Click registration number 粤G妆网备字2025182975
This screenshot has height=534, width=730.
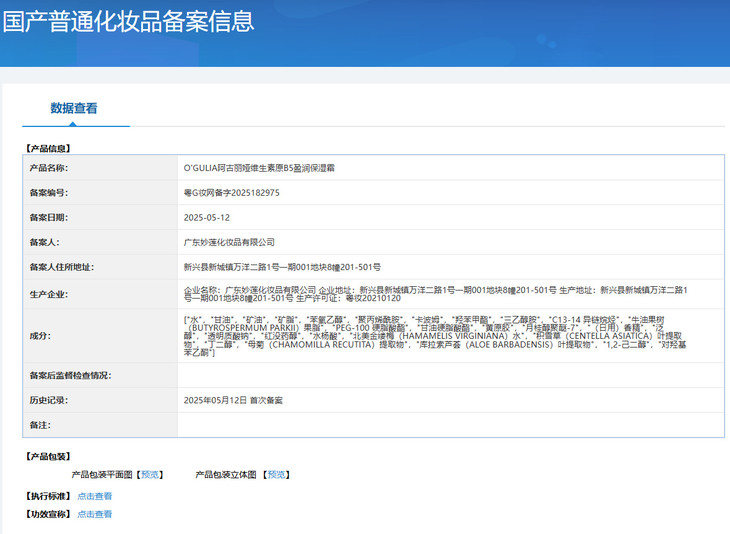(232, 193)
